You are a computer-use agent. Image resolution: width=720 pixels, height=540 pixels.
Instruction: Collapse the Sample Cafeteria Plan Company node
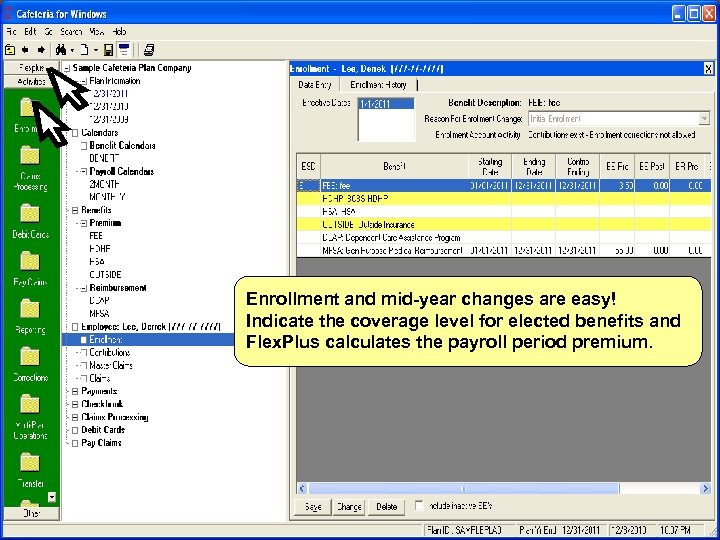pos(67,68)
